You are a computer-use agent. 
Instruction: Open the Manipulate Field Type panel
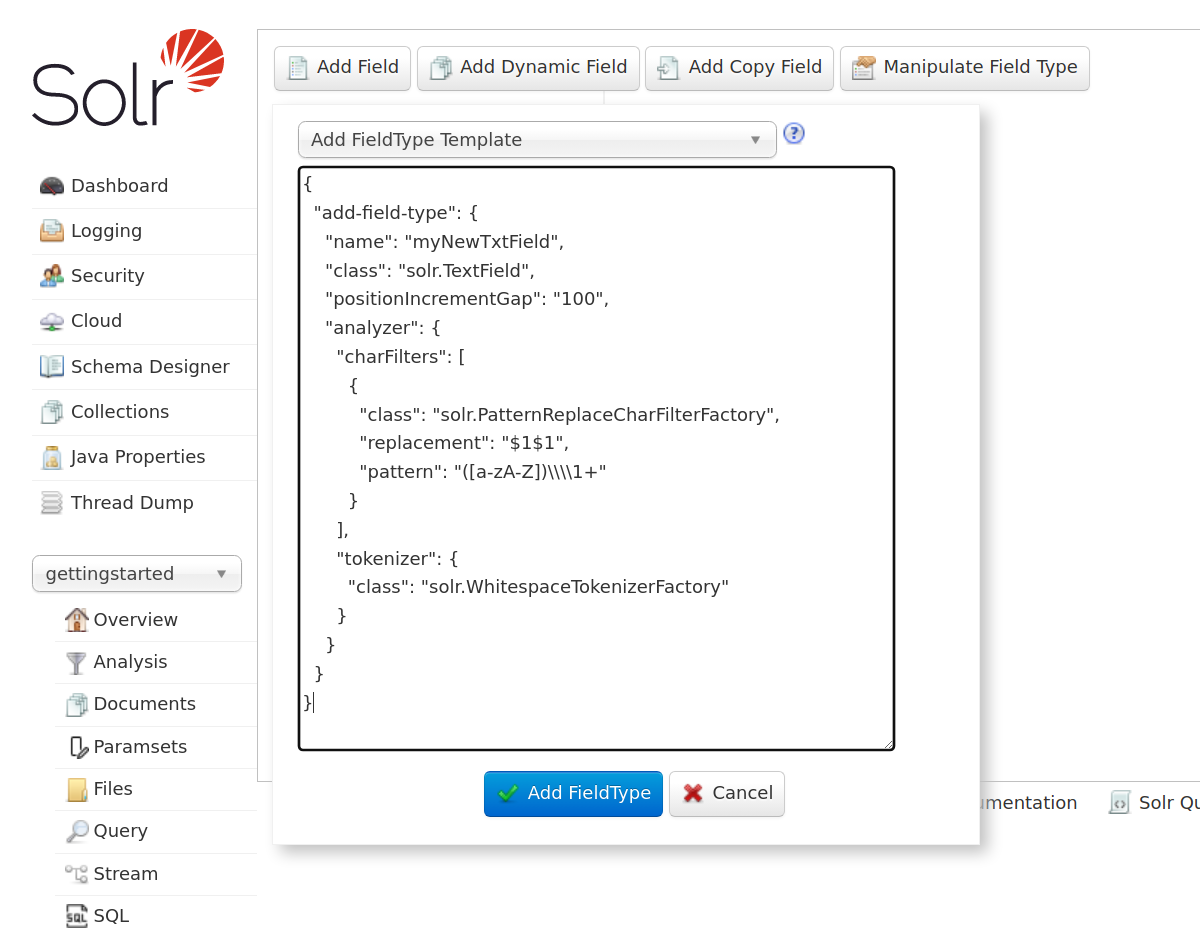(964, 67)
